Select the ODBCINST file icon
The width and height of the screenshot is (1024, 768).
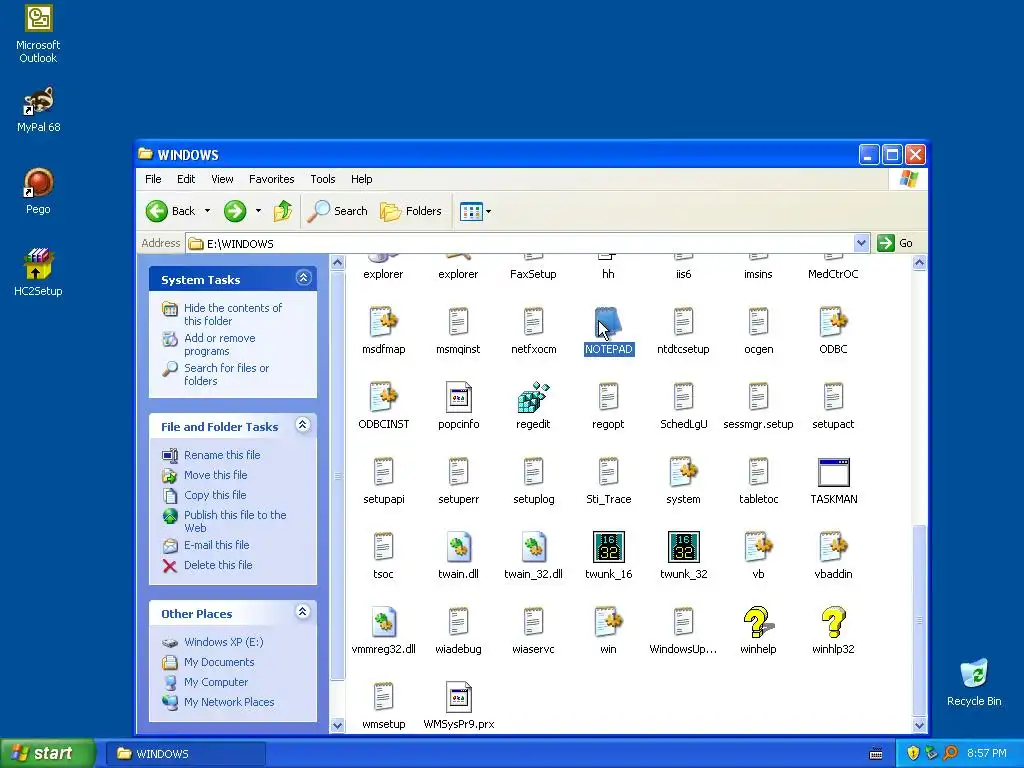click(383, 397)
